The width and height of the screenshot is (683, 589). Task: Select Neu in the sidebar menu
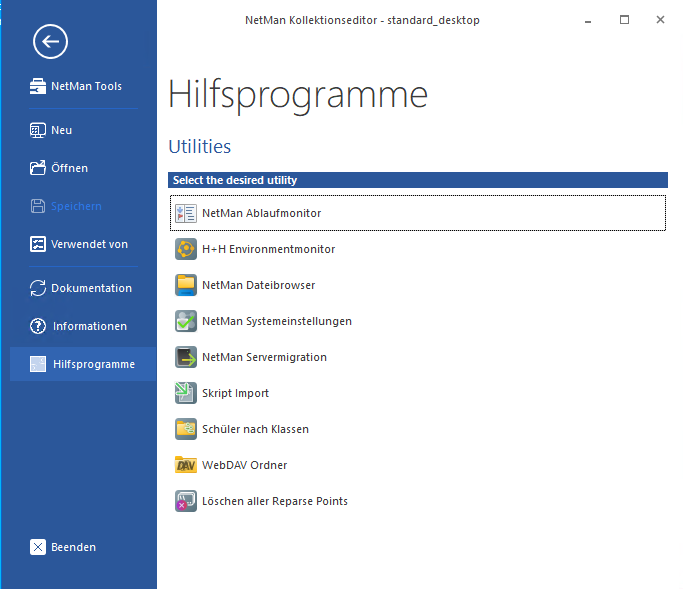[x=61, y=130]
